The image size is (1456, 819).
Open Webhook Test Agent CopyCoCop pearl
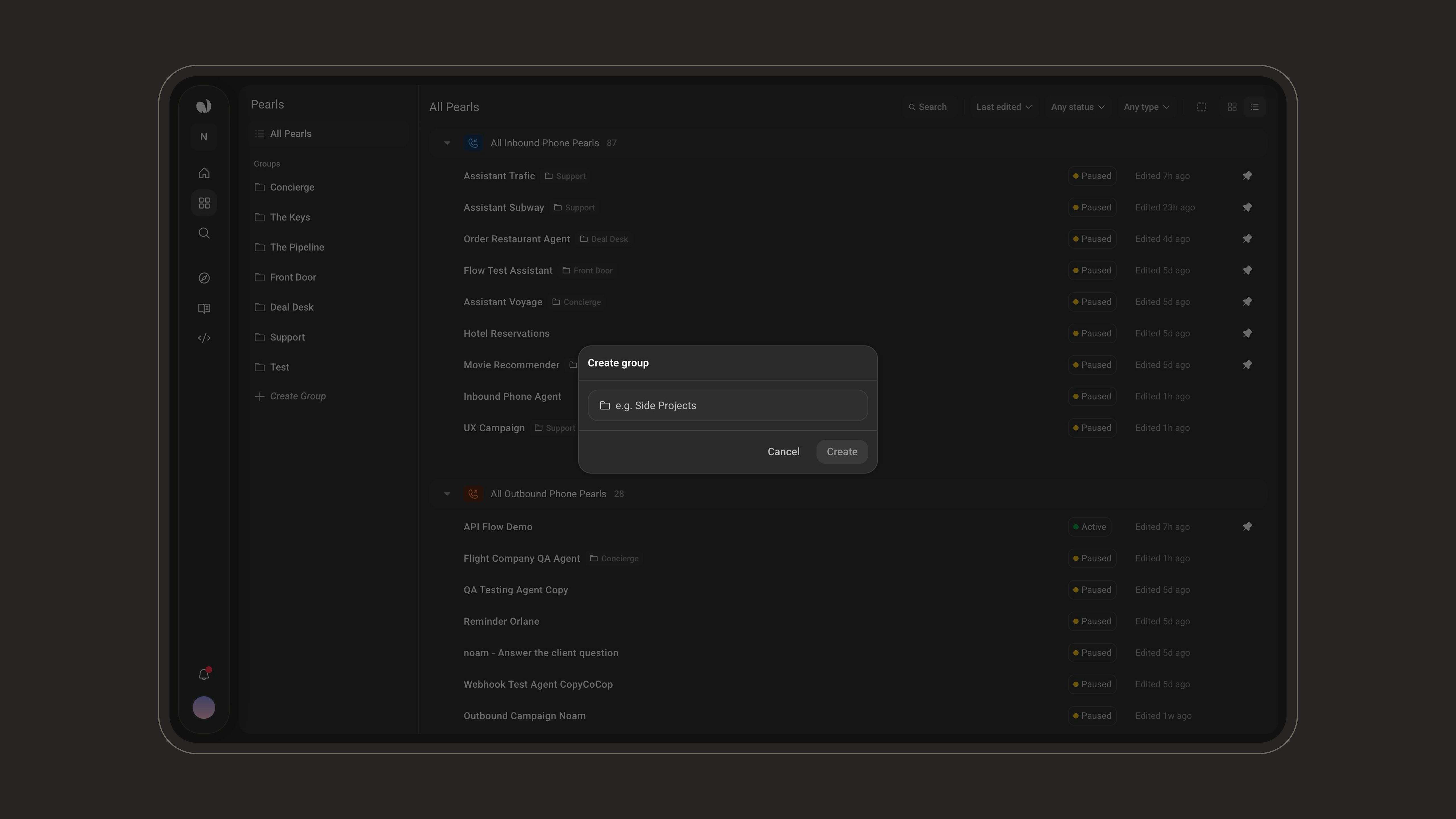coord(538,684)
